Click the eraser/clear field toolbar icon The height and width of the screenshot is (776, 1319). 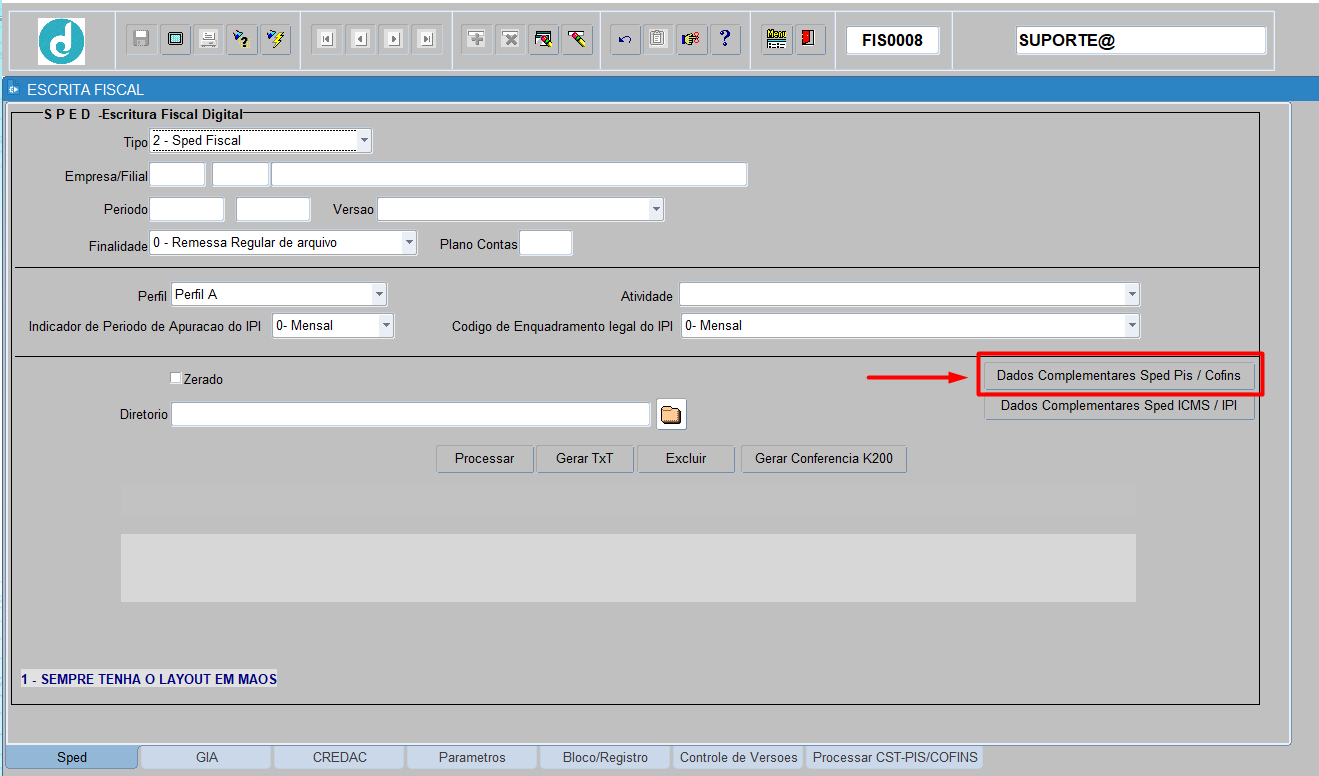(576, 40)
